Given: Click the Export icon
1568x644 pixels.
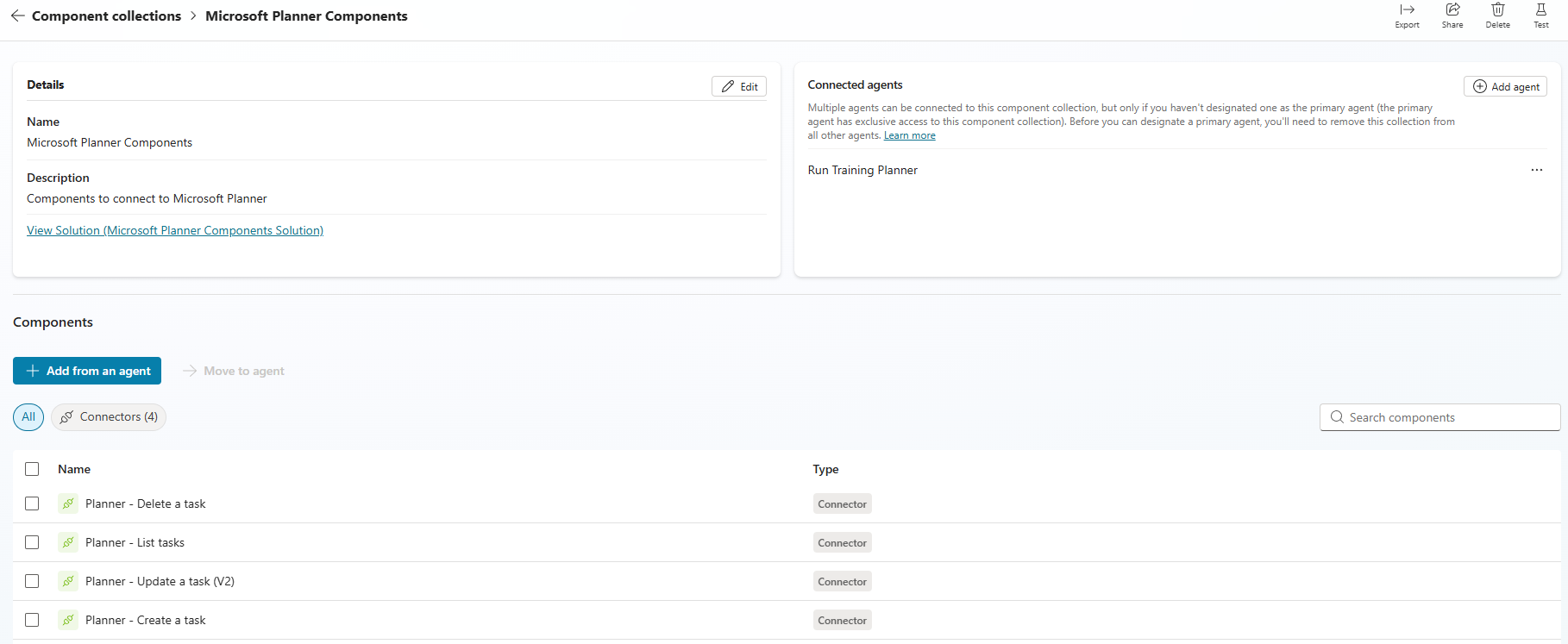Looking at the screenshot, I should [x=1407, y=10].
